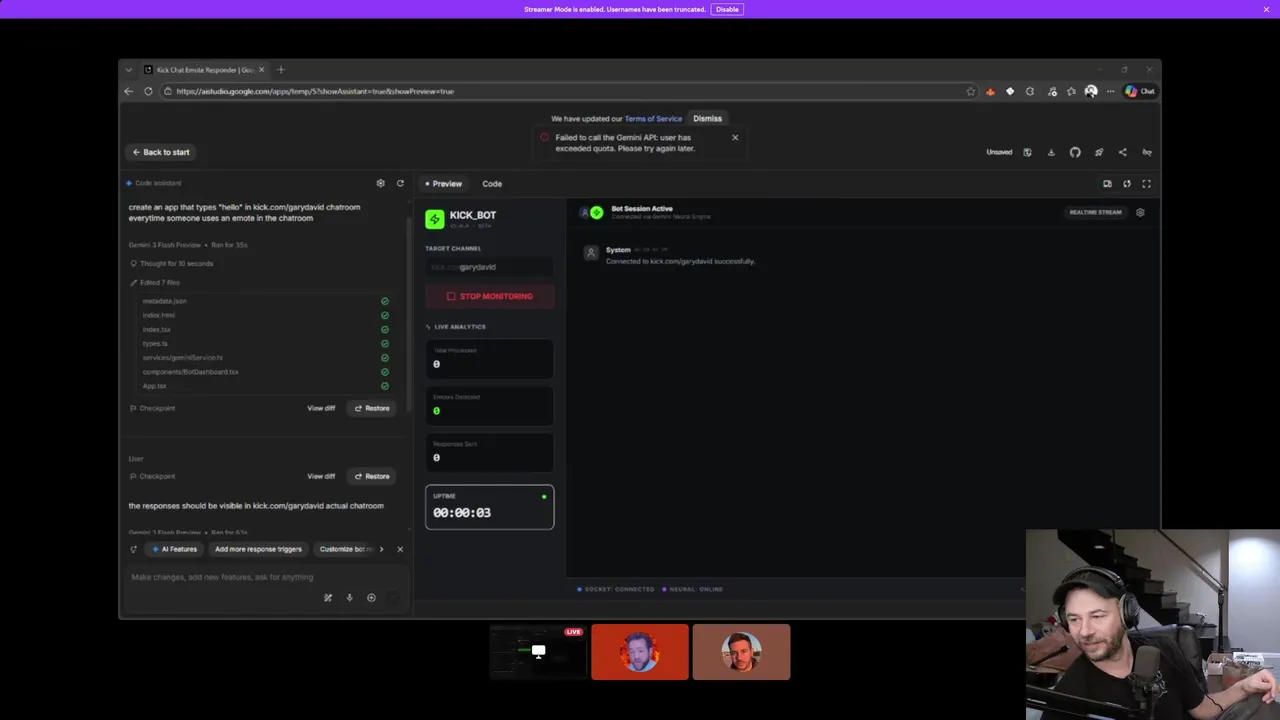Select the orange-background participant thumbnail

coord(640,652)
